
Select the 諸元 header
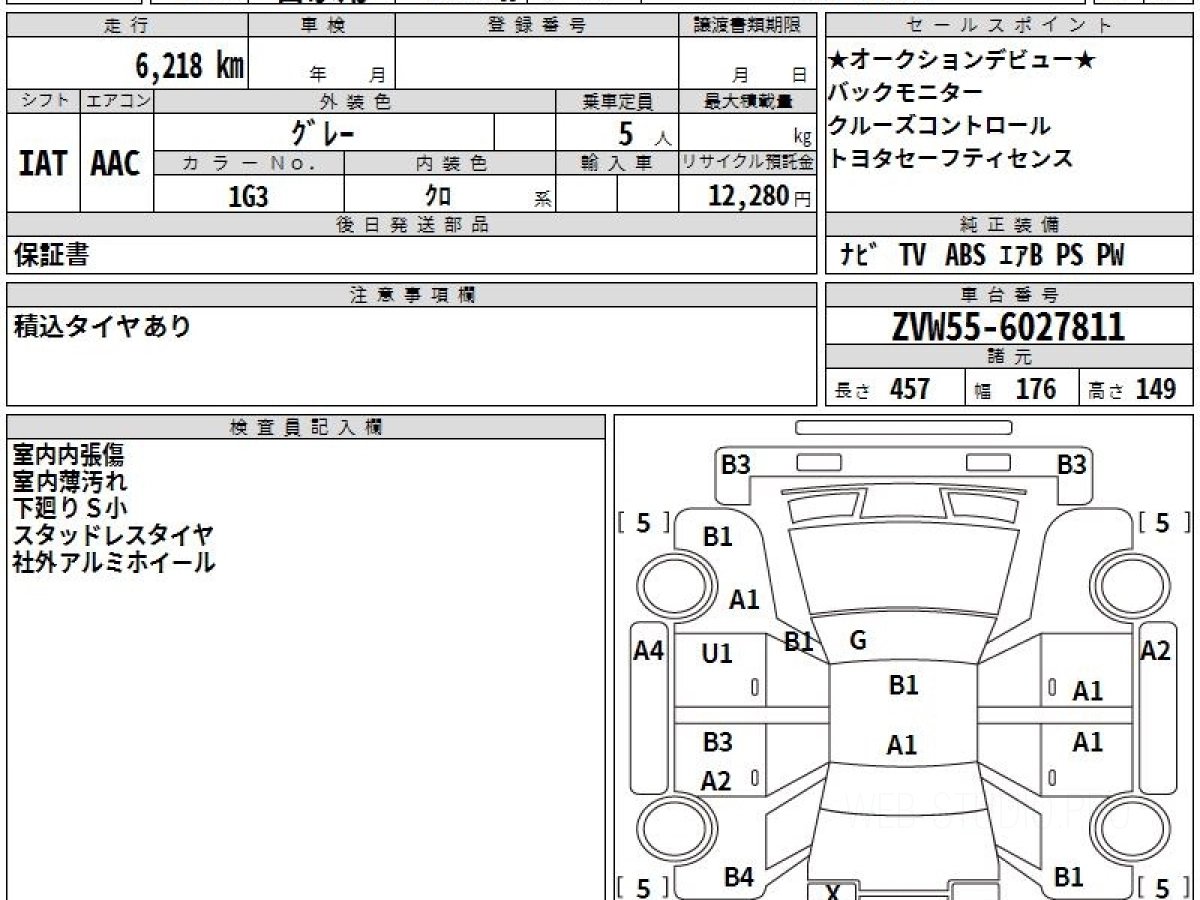pos(1009,357)
